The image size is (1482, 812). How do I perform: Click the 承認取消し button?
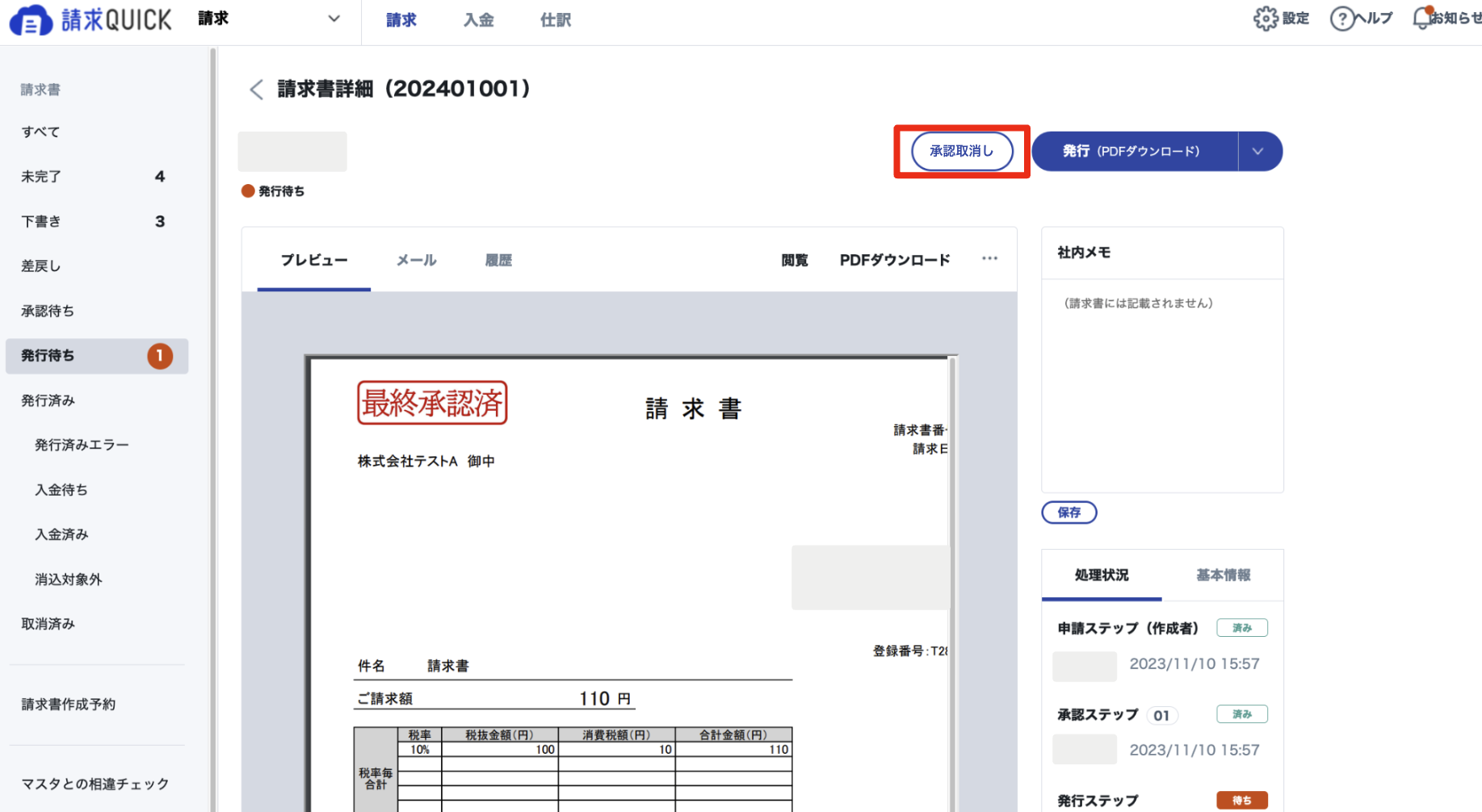[x=962, y=151]
